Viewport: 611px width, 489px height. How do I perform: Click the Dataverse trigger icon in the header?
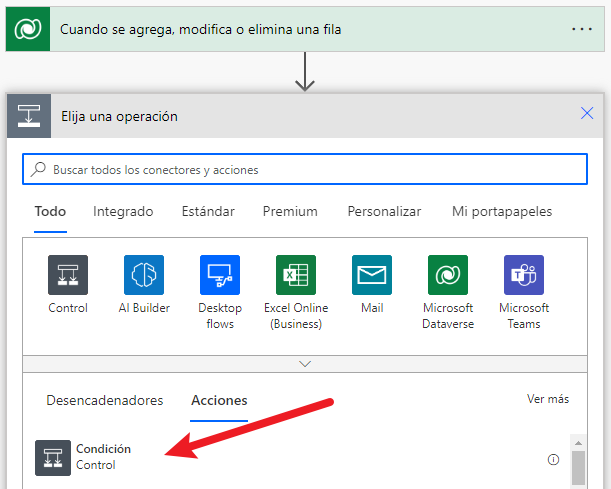(28, 29)
